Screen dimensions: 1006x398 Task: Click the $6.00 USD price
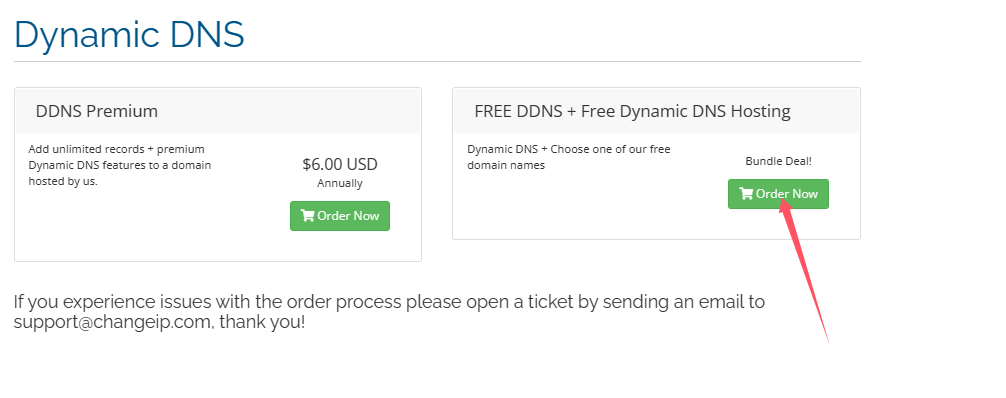[340, 165]
